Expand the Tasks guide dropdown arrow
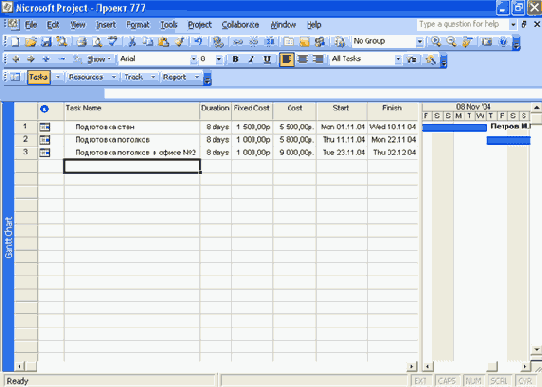 point(58,77)
